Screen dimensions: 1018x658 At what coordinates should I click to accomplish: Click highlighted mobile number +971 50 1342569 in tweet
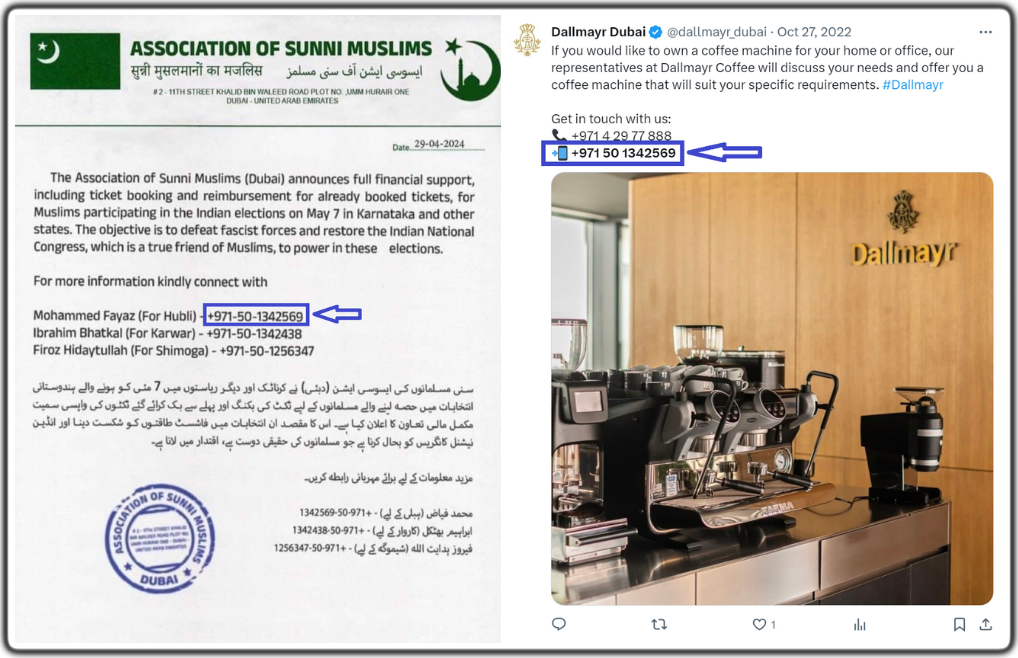point(623,153)
